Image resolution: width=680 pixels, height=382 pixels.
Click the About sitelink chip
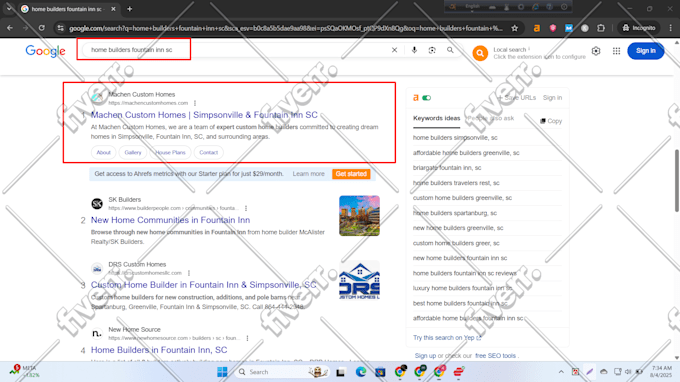103,153
